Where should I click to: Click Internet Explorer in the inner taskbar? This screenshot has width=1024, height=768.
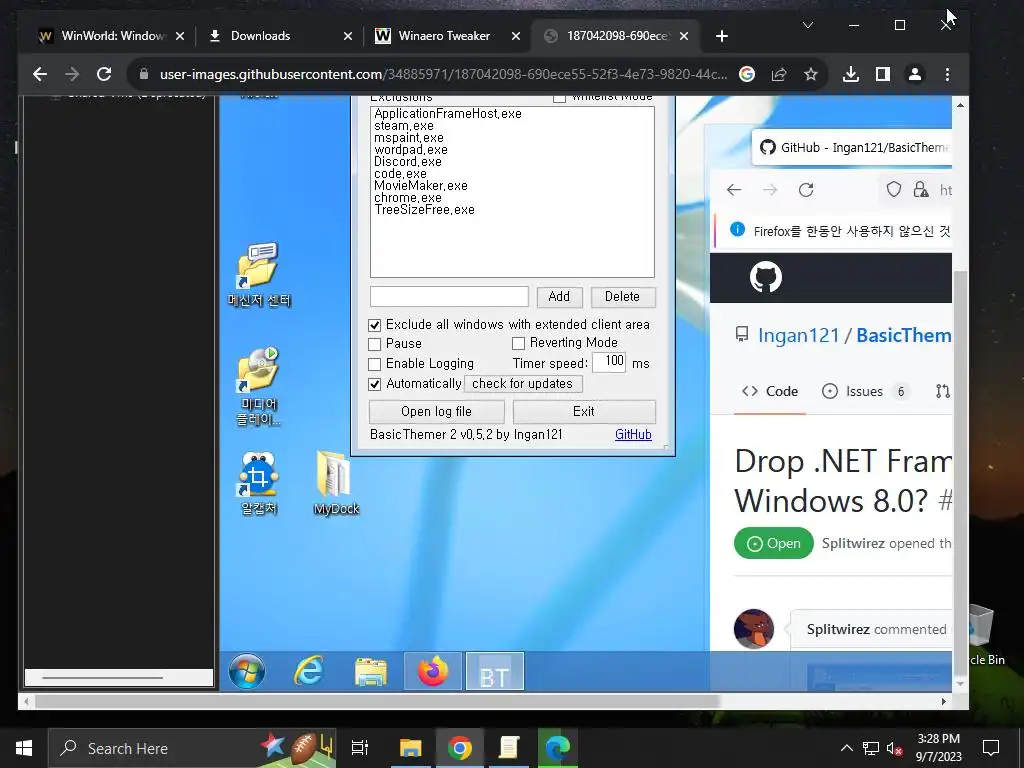tap(308, 671)
